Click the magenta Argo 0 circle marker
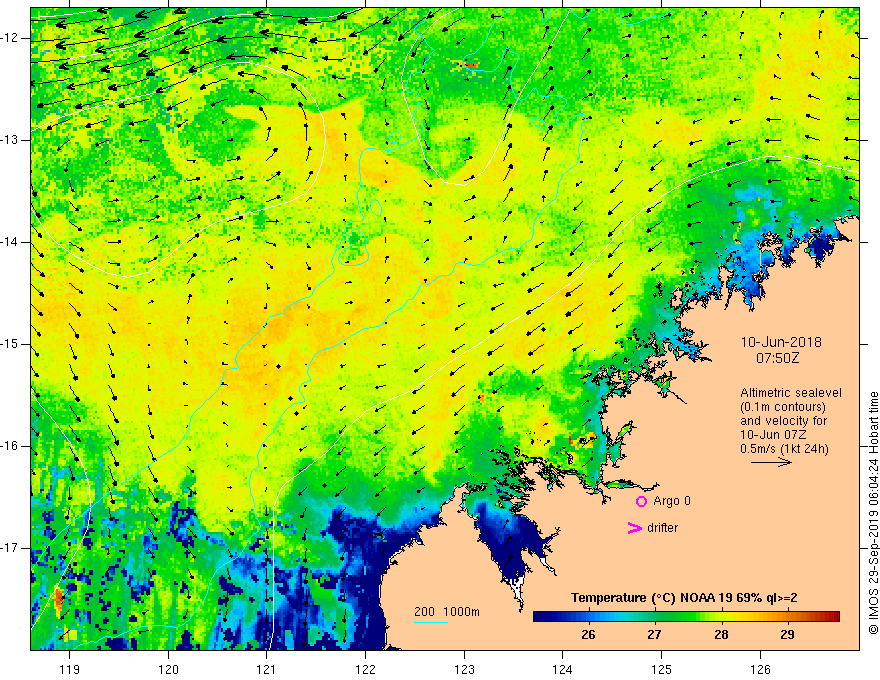 [641, 502]
